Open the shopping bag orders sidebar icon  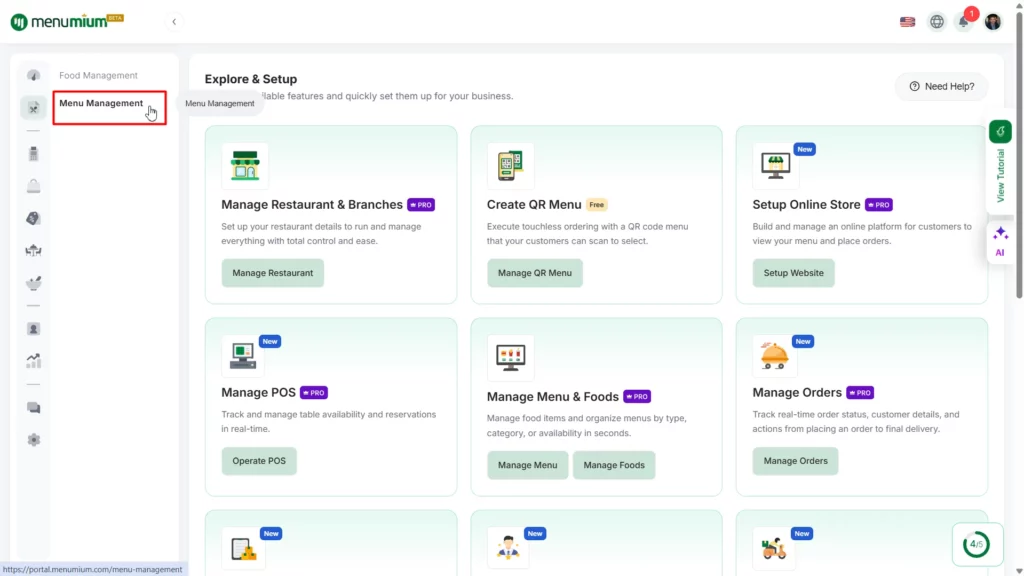[x=33, y=186]
